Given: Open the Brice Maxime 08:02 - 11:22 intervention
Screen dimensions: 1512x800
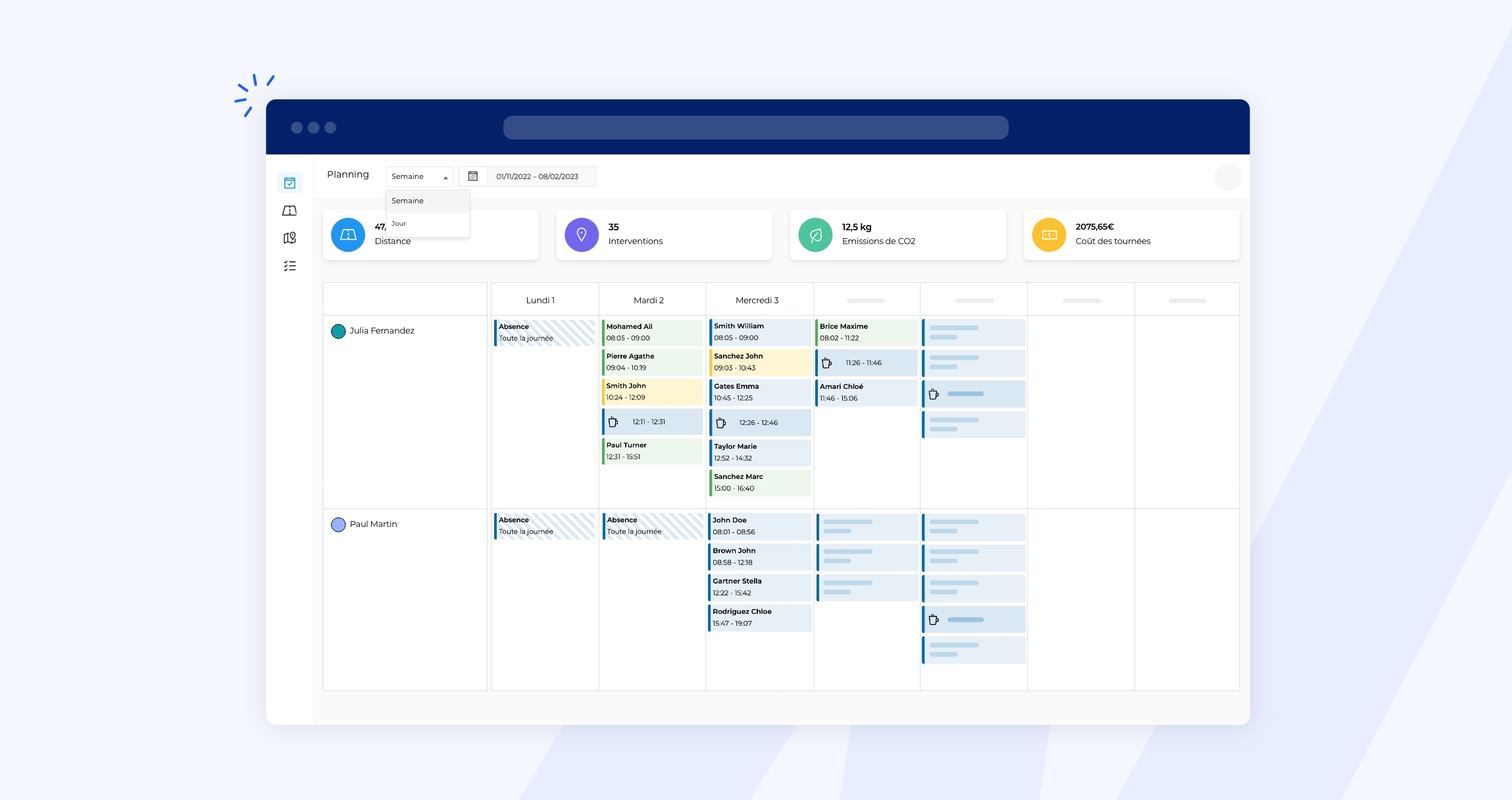Looking at the screenshot, I should pyautogui.click(x=866, y=332).
